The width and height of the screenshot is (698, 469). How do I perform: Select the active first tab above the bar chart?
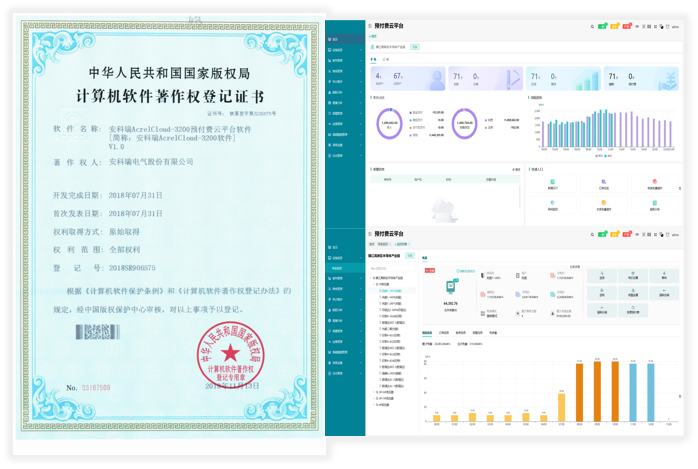(x=427, y=333)
